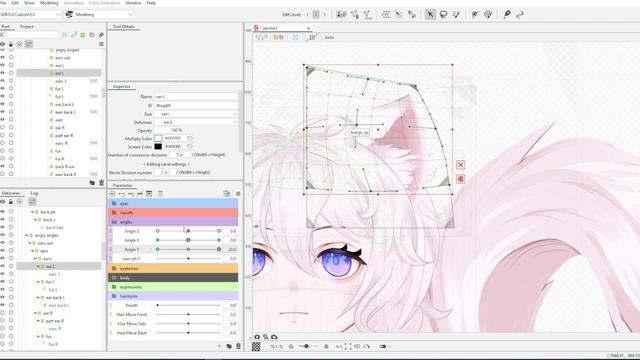Collapse 'ears sad' deformer tree node
The height and width of the screenshot is (360, 640).
point(30,243)
